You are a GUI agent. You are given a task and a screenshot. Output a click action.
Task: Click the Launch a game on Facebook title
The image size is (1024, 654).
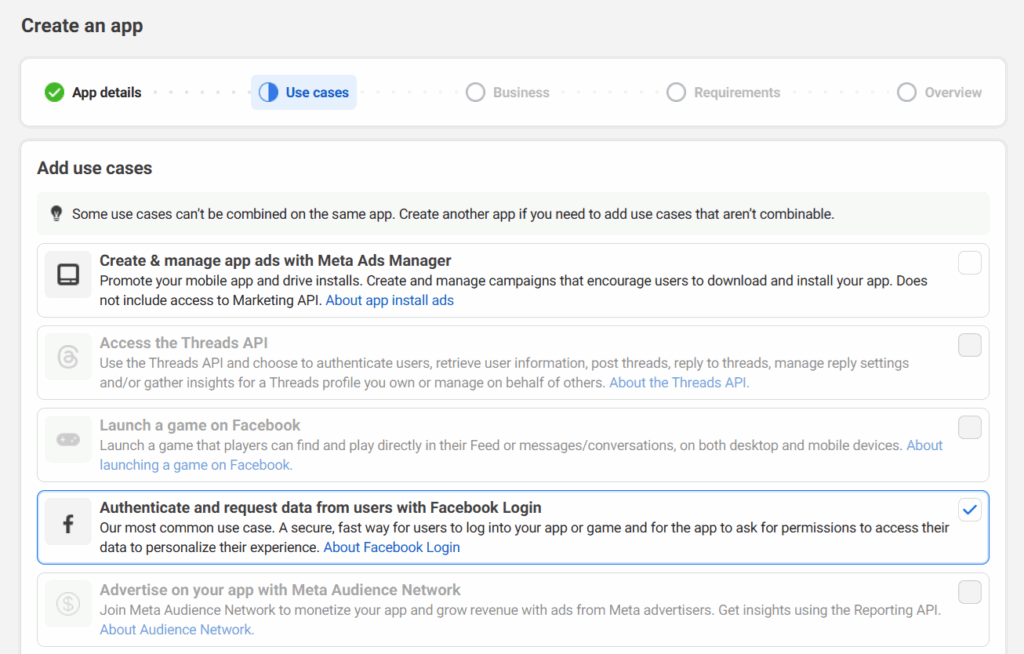pos(200,425)
